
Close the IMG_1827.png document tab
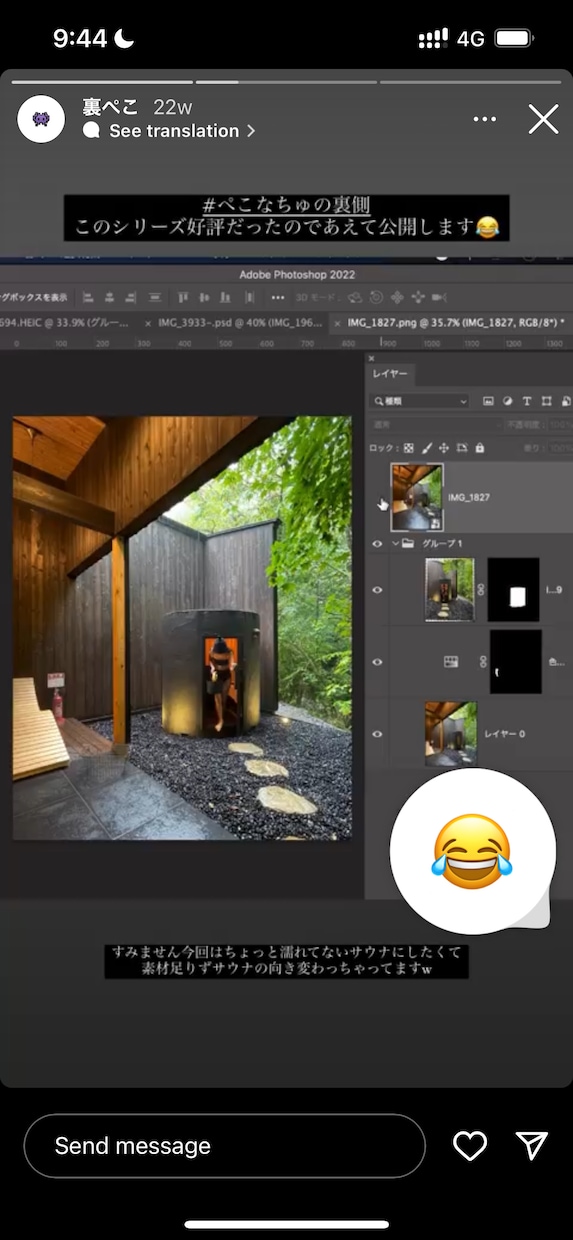click(x=337, y=324)
